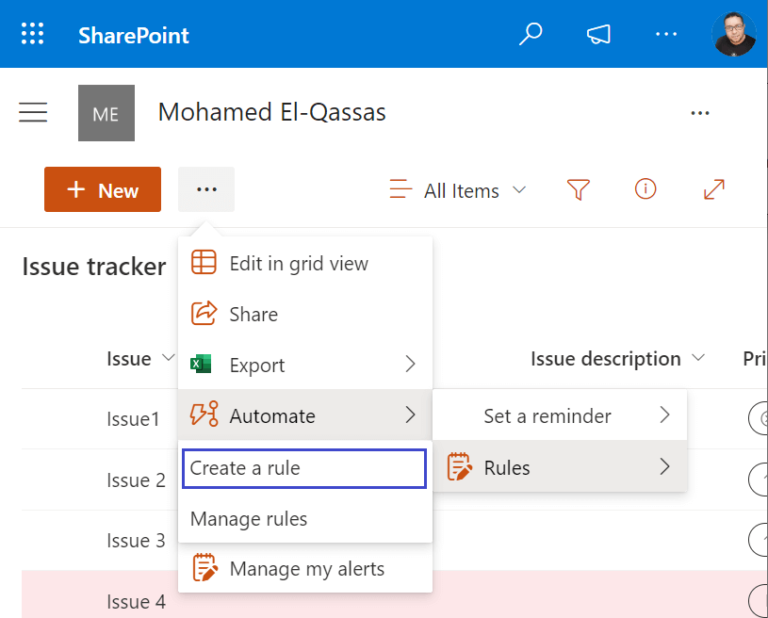
Task: Open the header ellipsis settings menu
Action: coord(666,35)
